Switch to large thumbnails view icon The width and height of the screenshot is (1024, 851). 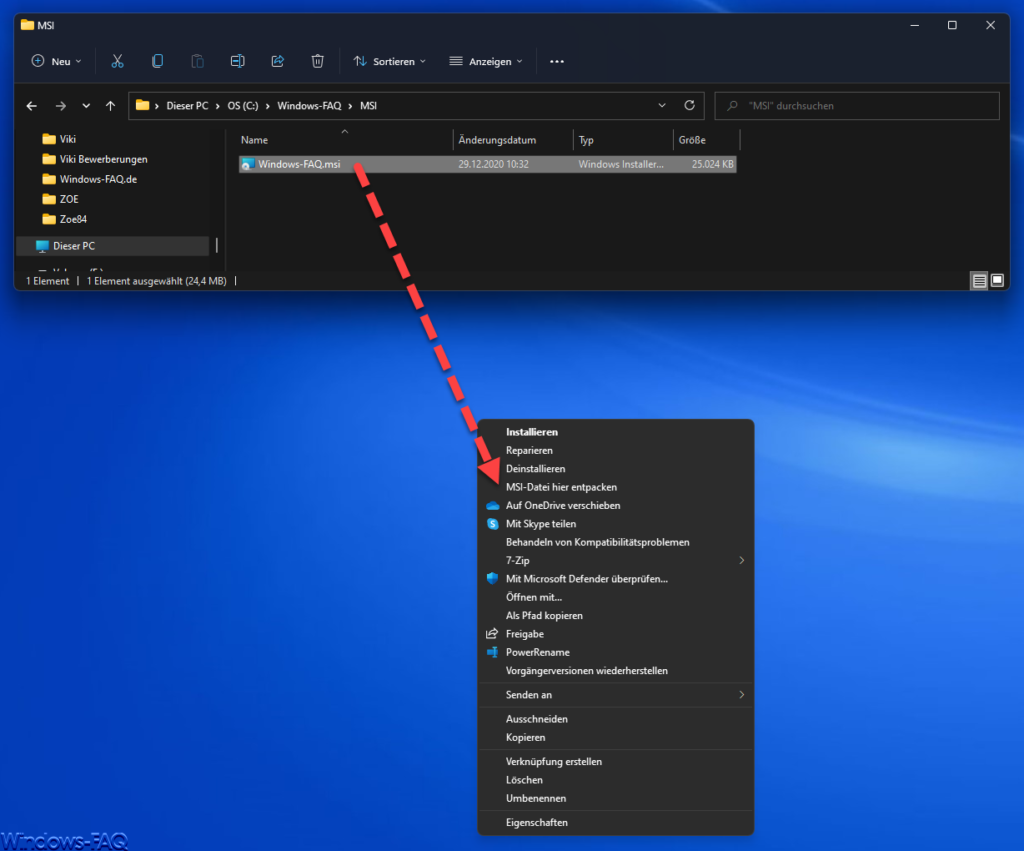tap(997, 281)
